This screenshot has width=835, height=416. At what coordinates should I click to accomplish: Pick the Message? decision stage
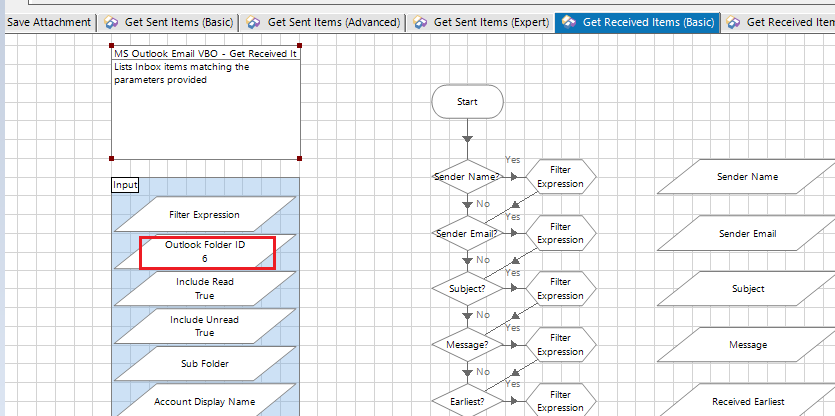[467, 345]
